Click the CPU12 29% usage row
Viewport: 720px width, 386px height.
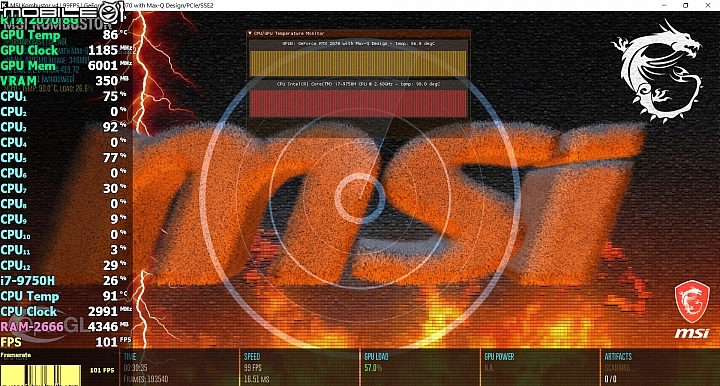coord(64,266)
